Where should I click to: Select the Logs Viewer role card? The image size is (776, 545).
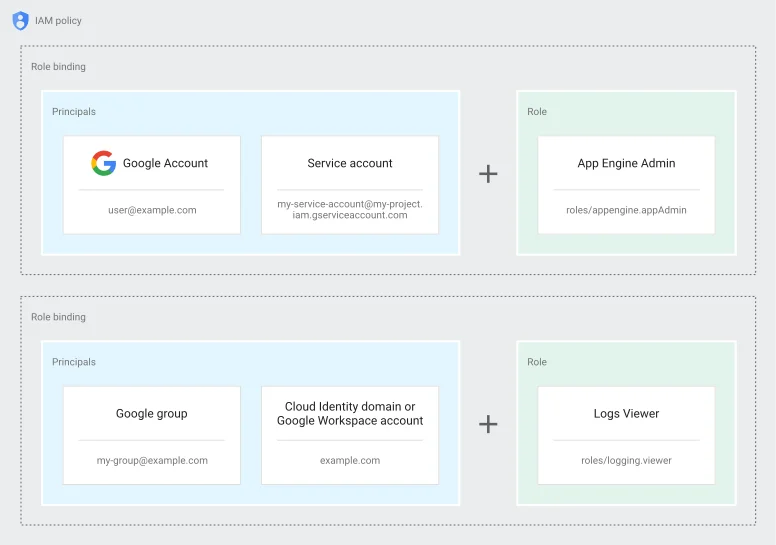(626, 435)
